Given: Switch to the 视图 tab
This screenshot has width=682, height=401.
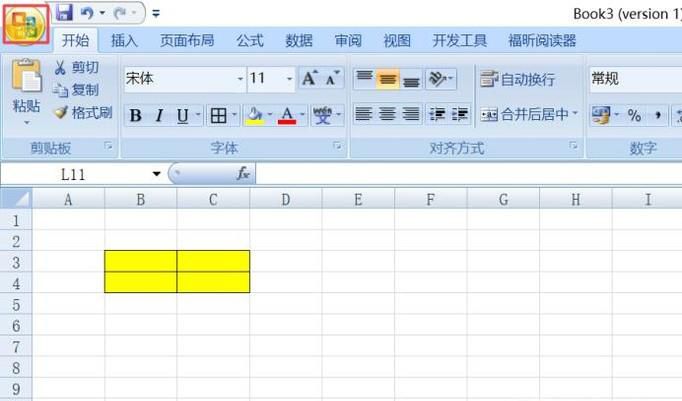Looking at the screenshot, I should 397,40.
